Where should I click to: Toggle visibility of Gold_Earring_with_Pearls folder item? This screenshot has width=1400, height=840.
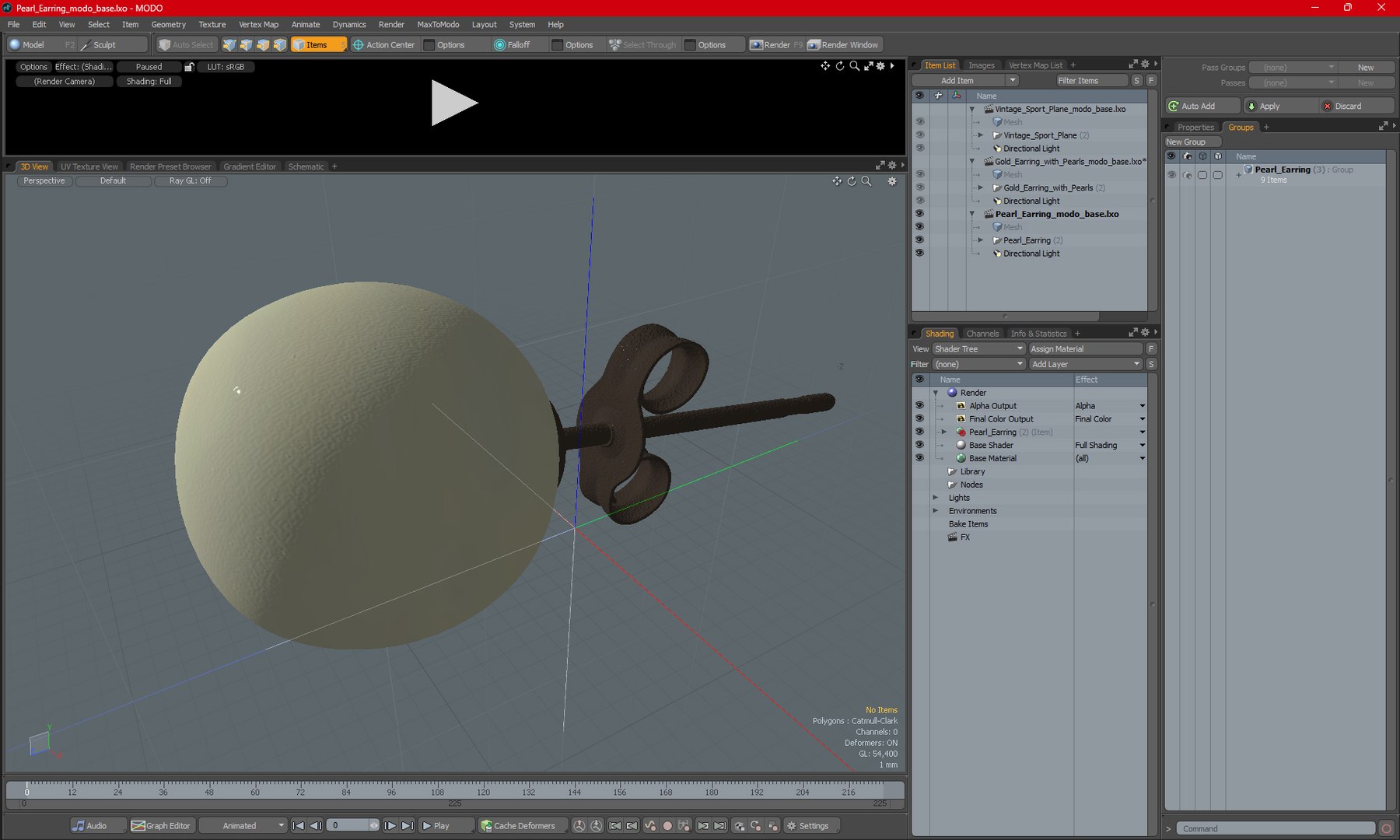pos(919,187)
